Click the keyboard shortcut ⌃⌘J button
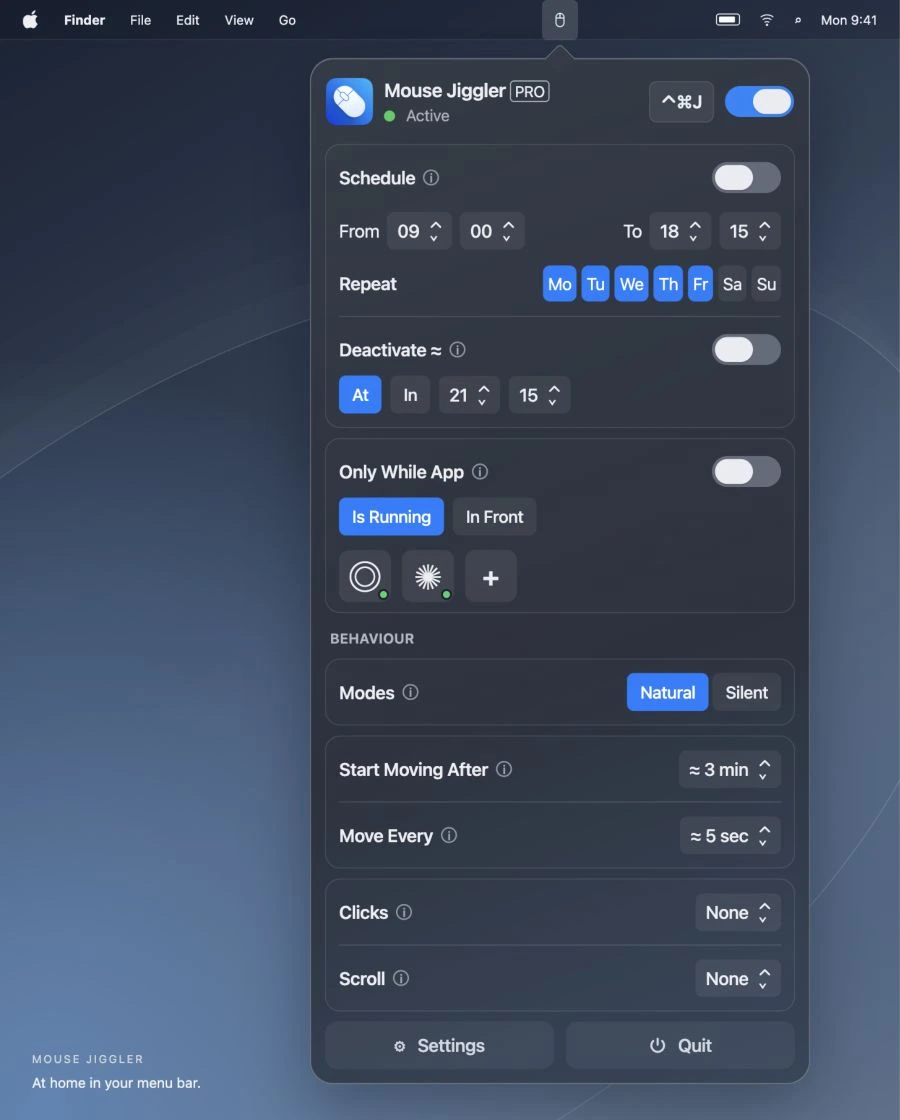 click(681, 101)
